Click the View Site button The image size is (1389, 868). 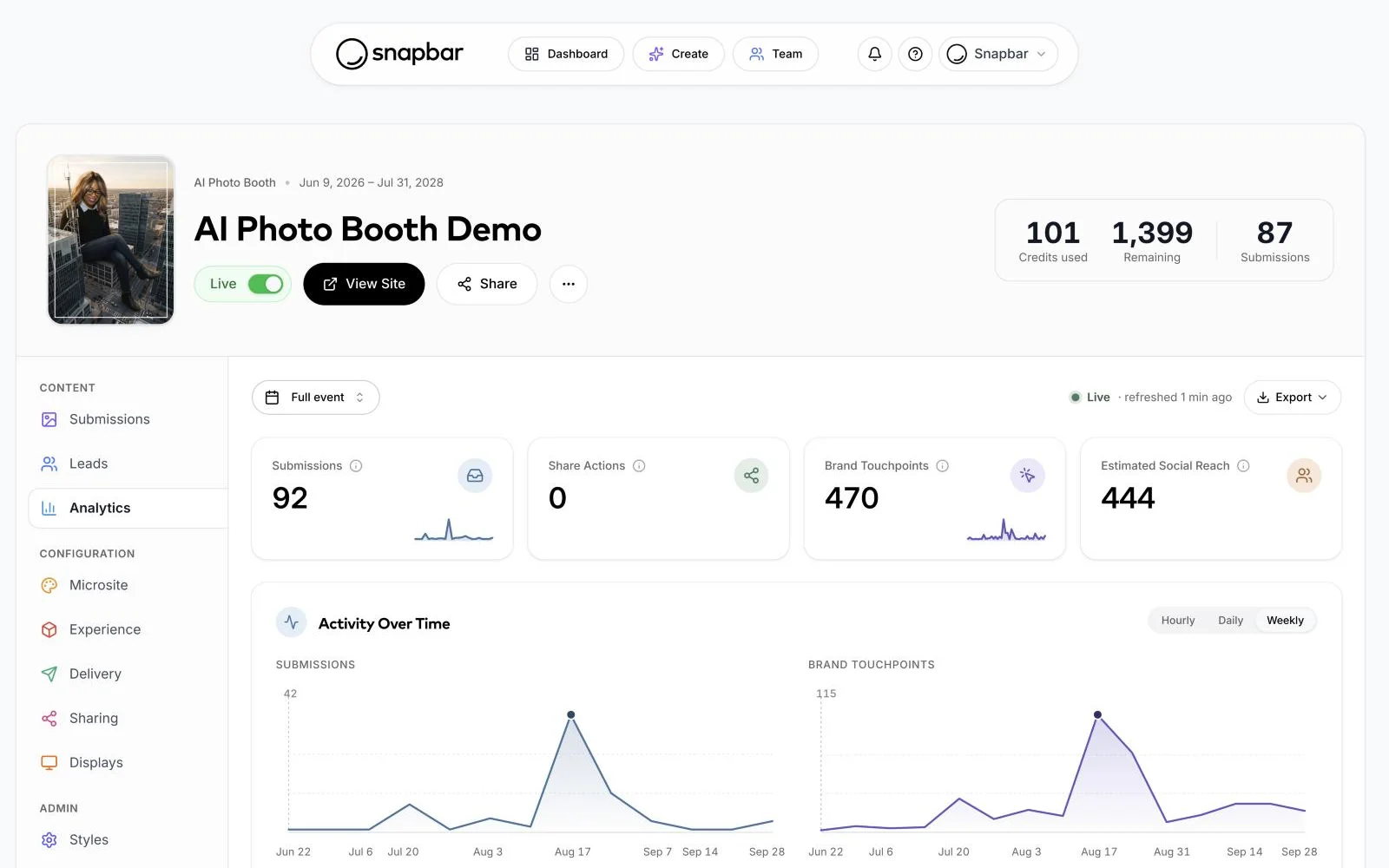[364, 284]
